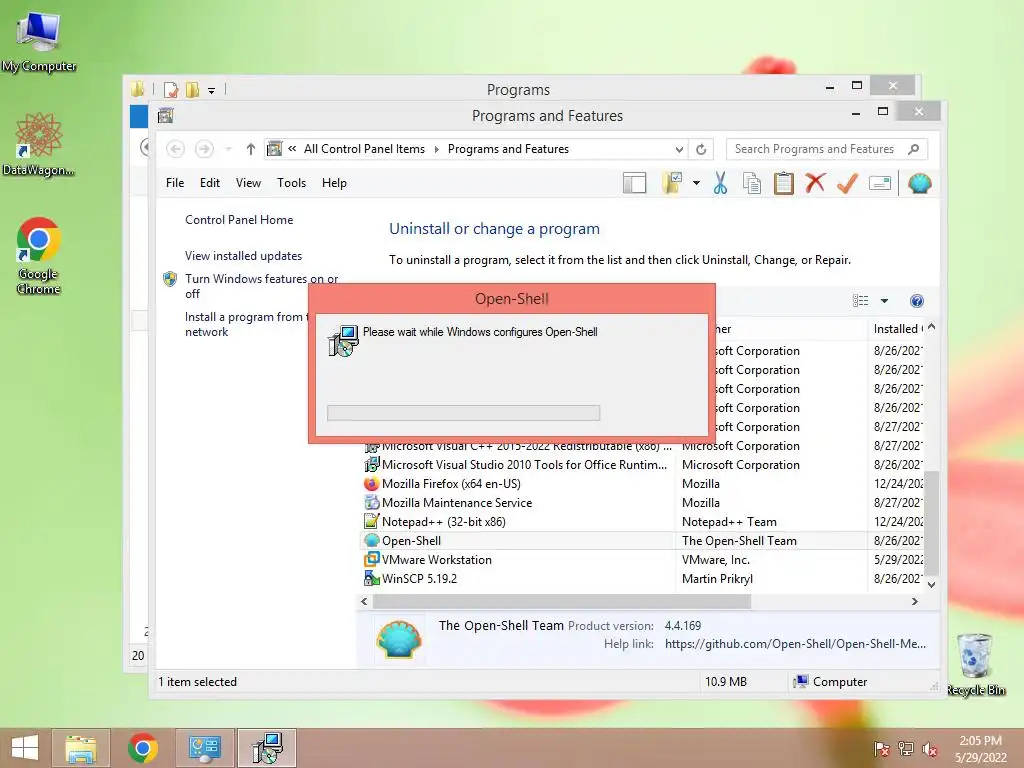Open Control Panel Home link
Screen dimensions: 1024x768
click(239, 220)
